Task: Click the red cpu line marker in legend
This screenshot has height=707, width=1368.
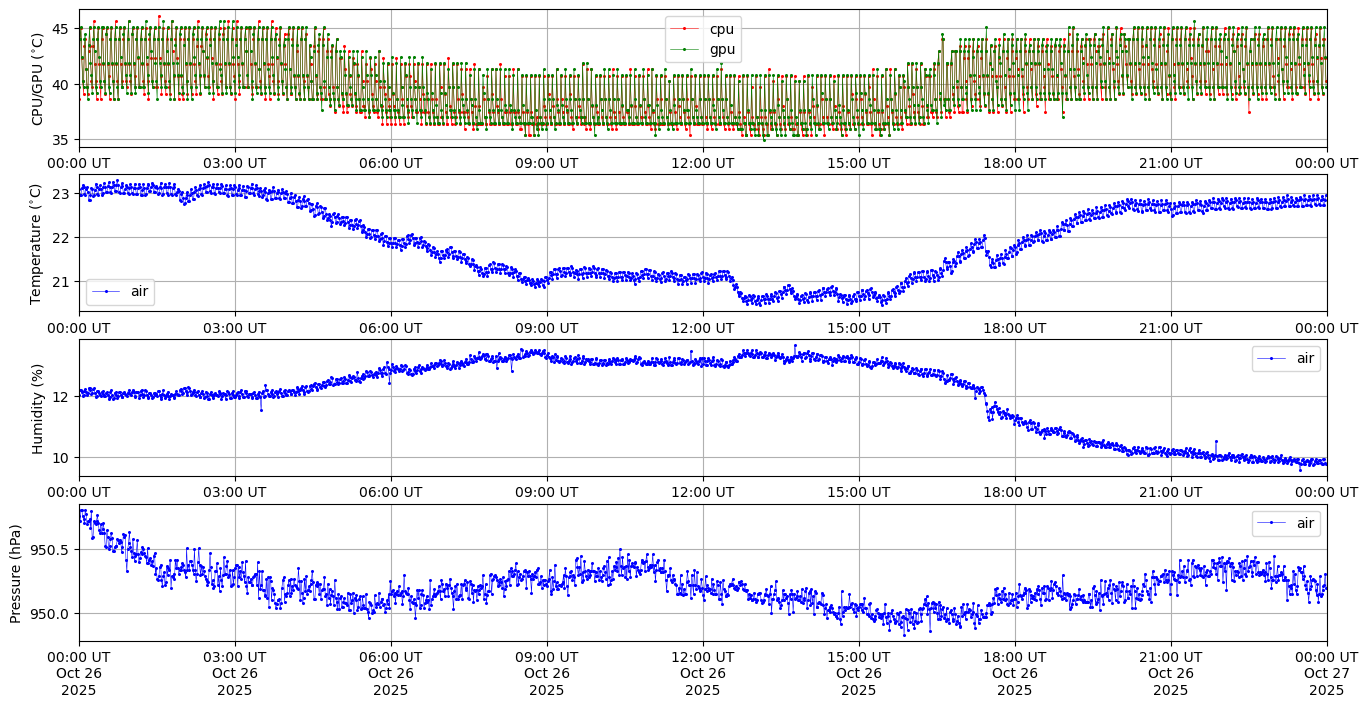Action: pos(687,29)
